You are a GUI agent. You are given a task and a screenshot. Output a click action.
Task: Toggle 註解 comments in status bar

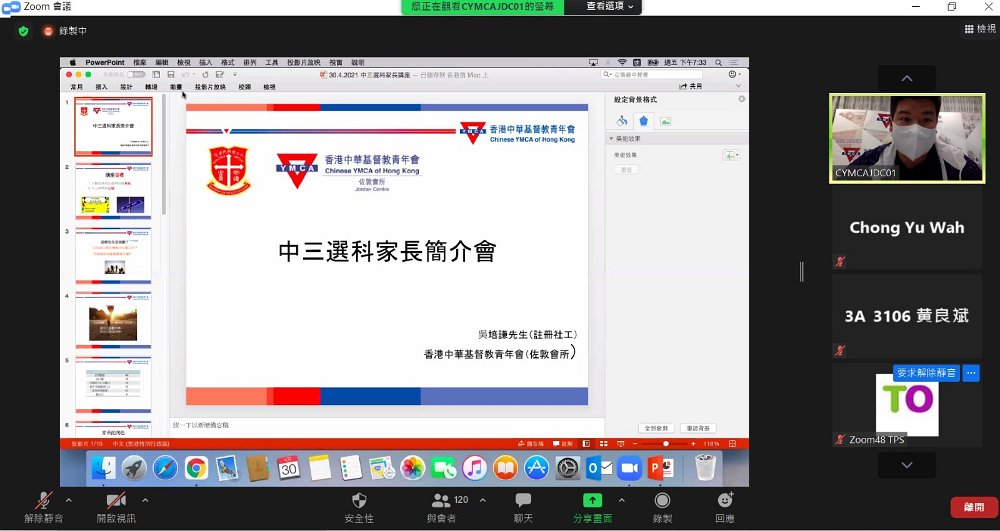click(x=563, y=443)
